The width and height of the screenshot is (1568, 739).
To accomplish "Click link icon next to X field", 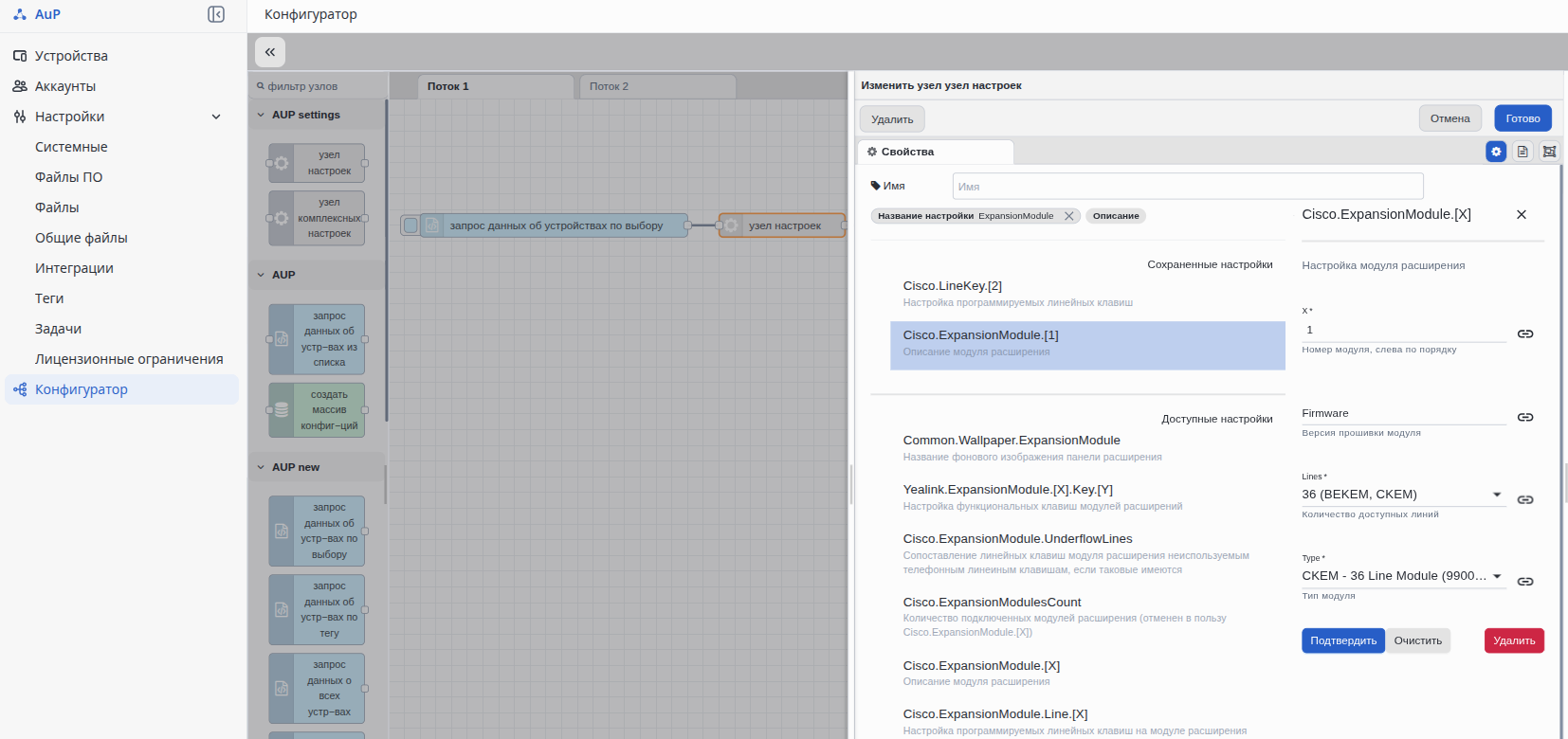I will [1525, 333].
